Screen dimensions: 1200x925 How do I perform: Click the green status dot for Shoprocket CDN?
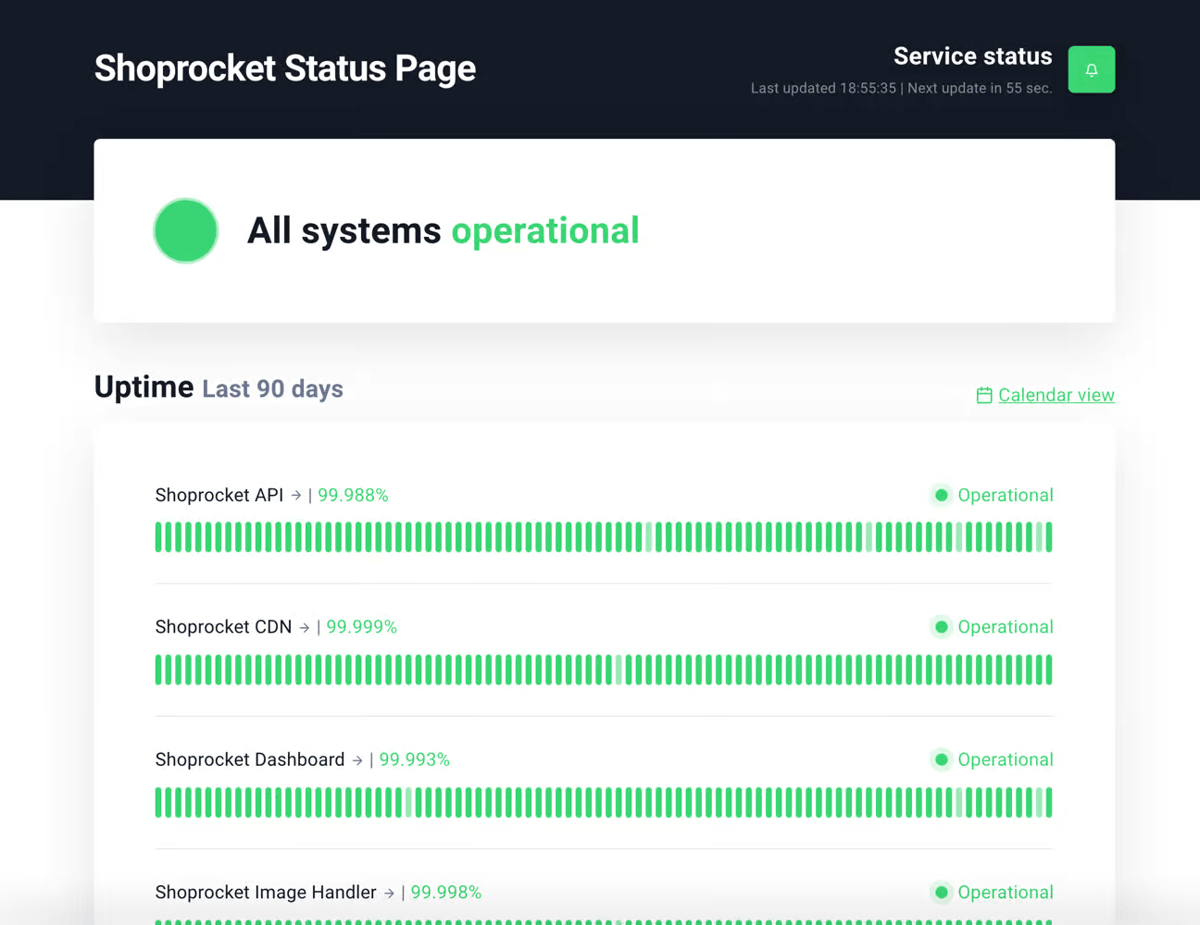(x=941, y=627)
